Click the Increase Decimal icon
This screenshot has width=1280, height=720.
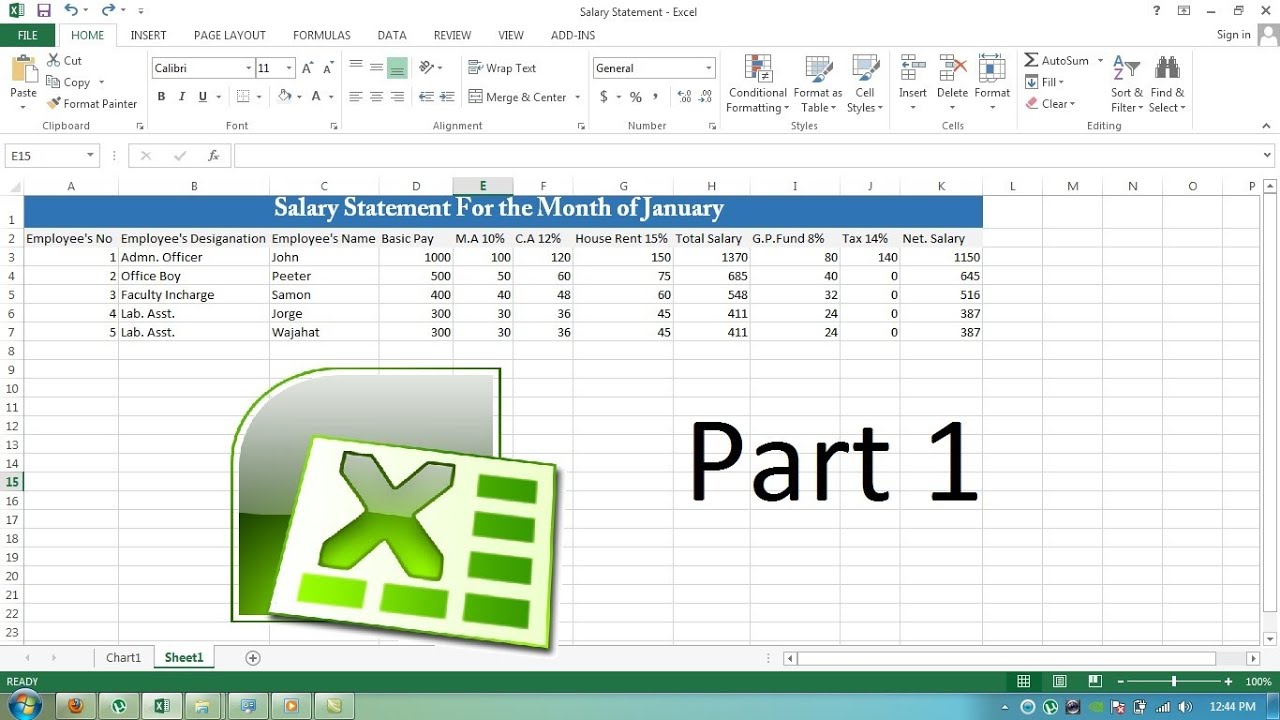pyautogui.click(x=685, y=97)
